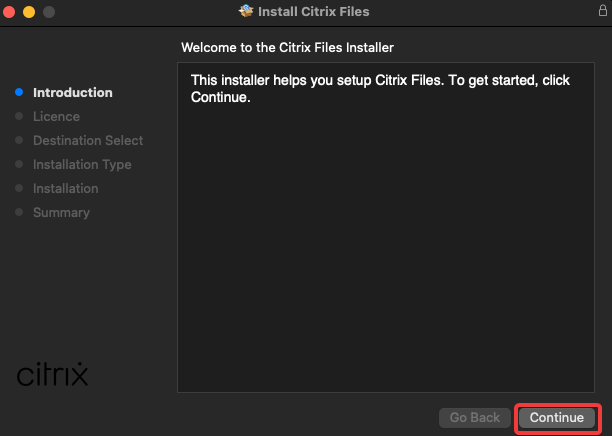
Task: Select the Destination Select step
Action: [x=88, y=140]
